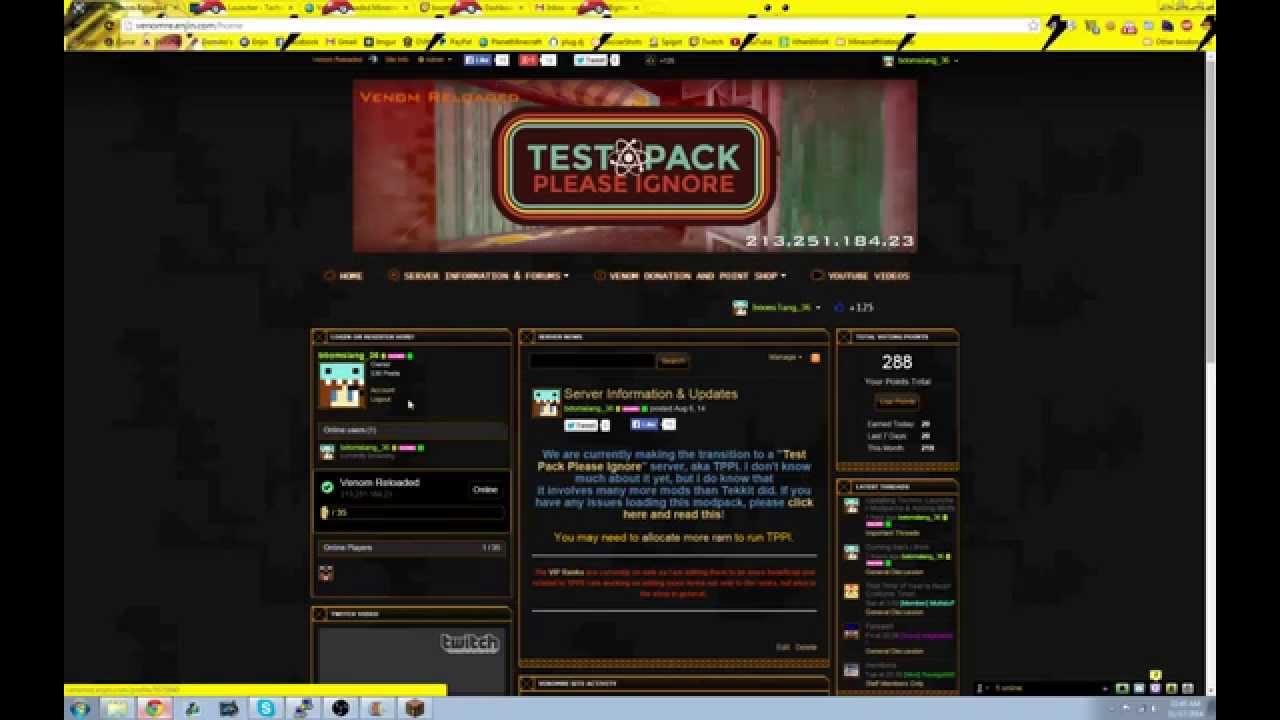The width and height of the screenshot is (1280, 720).
Task: Click the Twitch logo in the video panel
Action: point(469,643)
